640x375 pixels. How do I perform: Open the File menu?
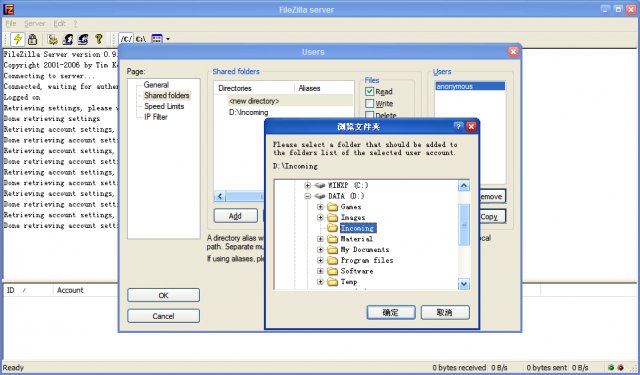pyautogui.click(x=11, y=24)
